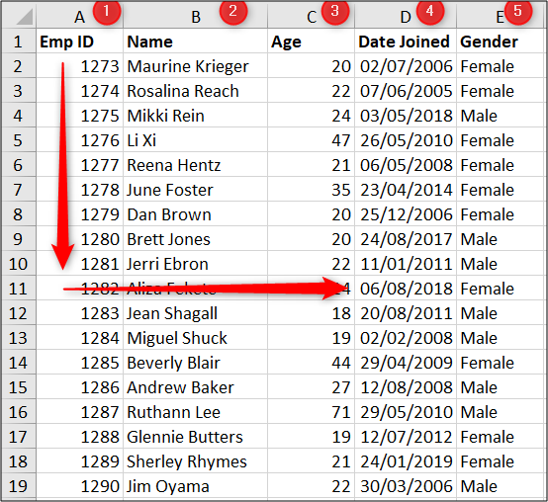
Task: Select the age 71 cell
Action: pos(311,412)
